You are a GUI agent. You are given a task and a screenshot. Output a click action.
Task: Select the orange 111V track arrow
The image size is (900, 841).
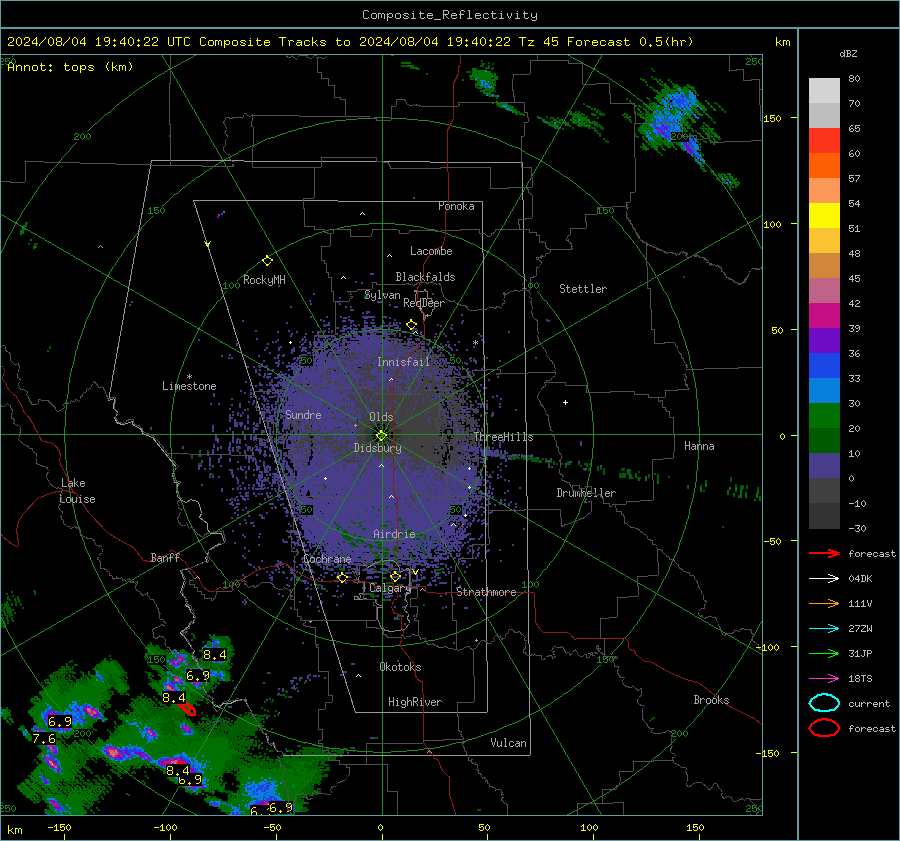[824, 603]
